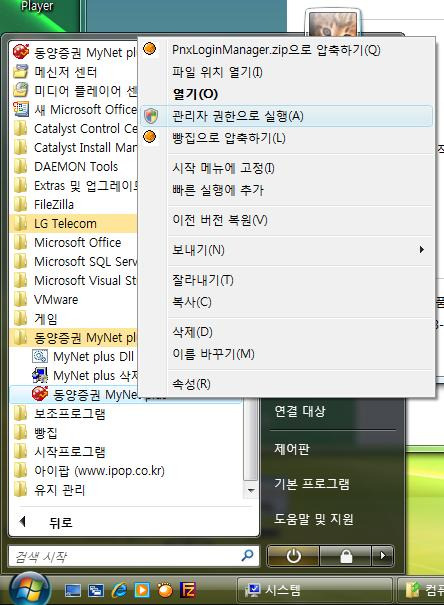Expand Microsoft Visual Studio folder

[73, 281]
